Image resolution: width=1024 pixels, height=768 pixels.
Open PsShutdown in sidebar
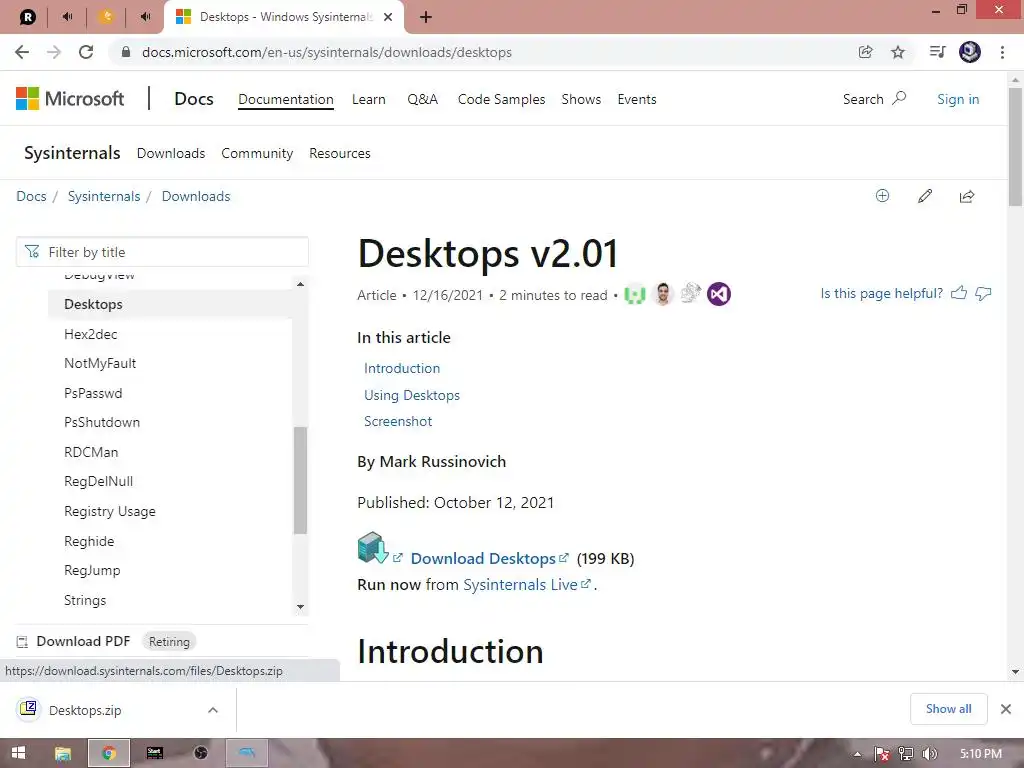(x=102, y=423)
